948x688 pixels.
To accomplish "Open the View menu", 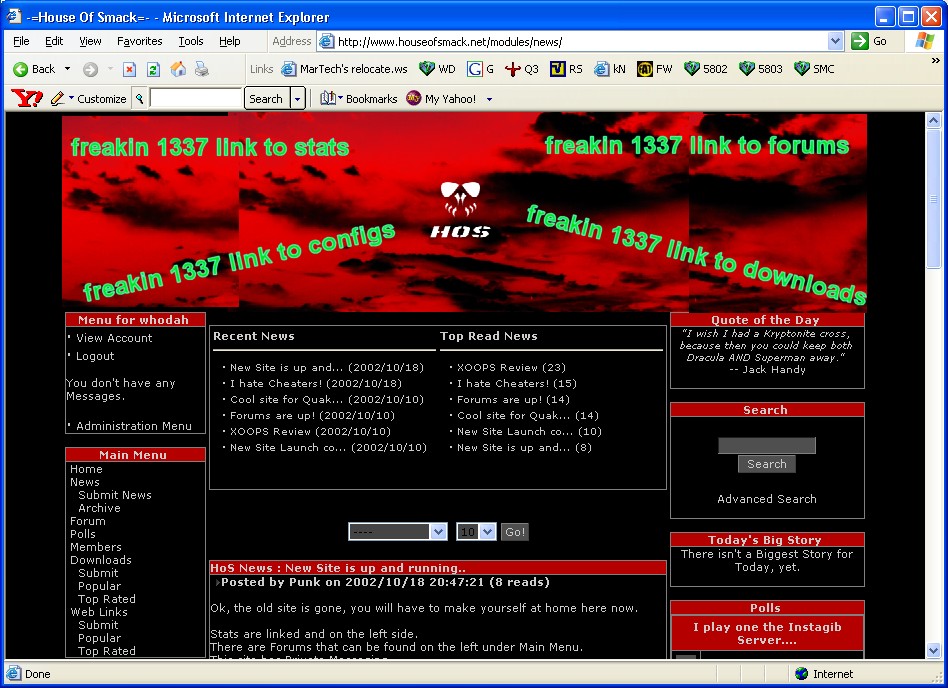I will (90, 41).
